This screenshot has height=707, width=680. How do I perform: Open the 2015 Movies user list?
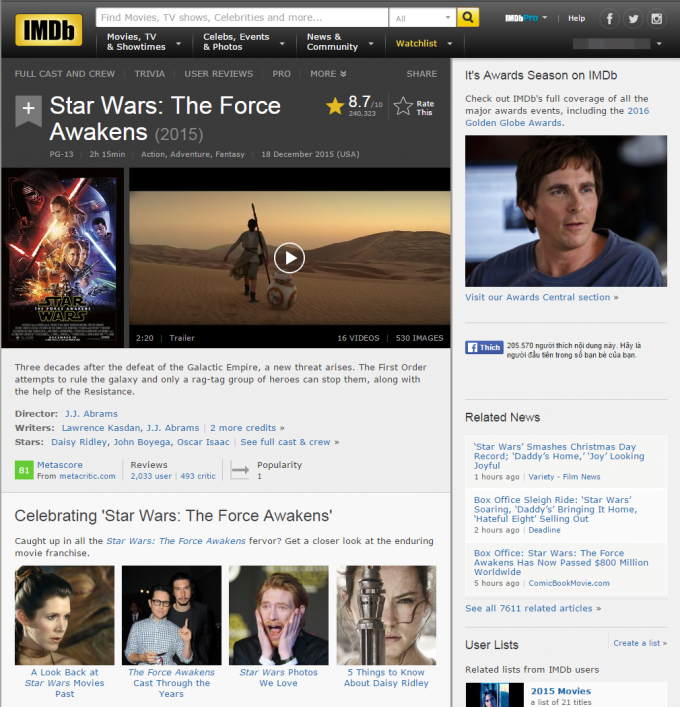pyautogui.click(x=561, y=691)
